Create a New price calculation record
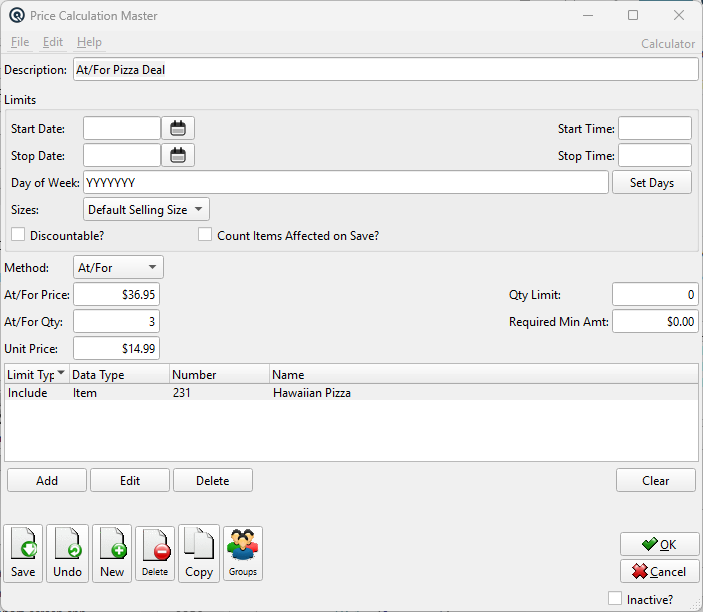Image resolution: width=703 pixels, height=612 pixels. click(x=112, y=553)
